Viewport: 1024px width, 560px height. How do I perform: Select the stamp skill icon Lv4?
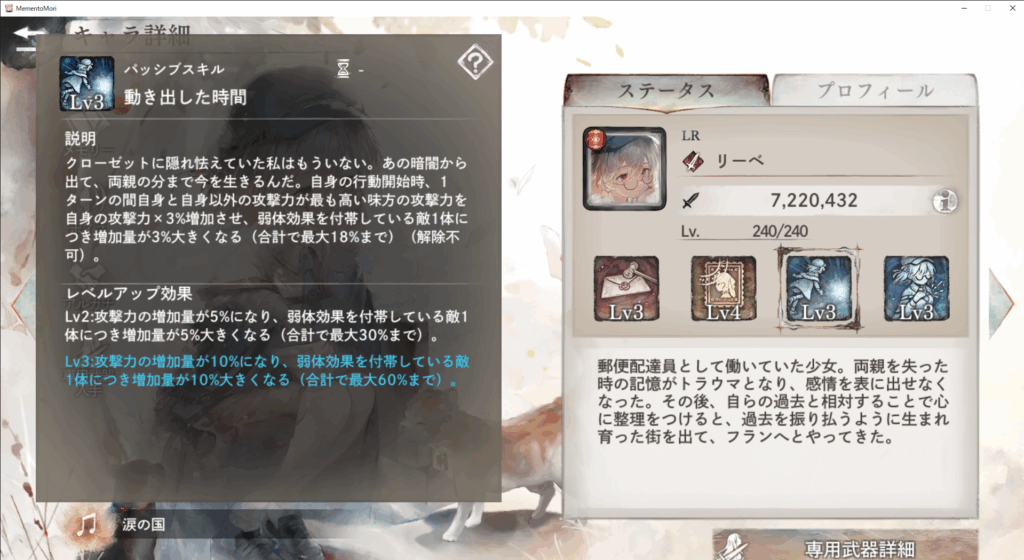723,288
